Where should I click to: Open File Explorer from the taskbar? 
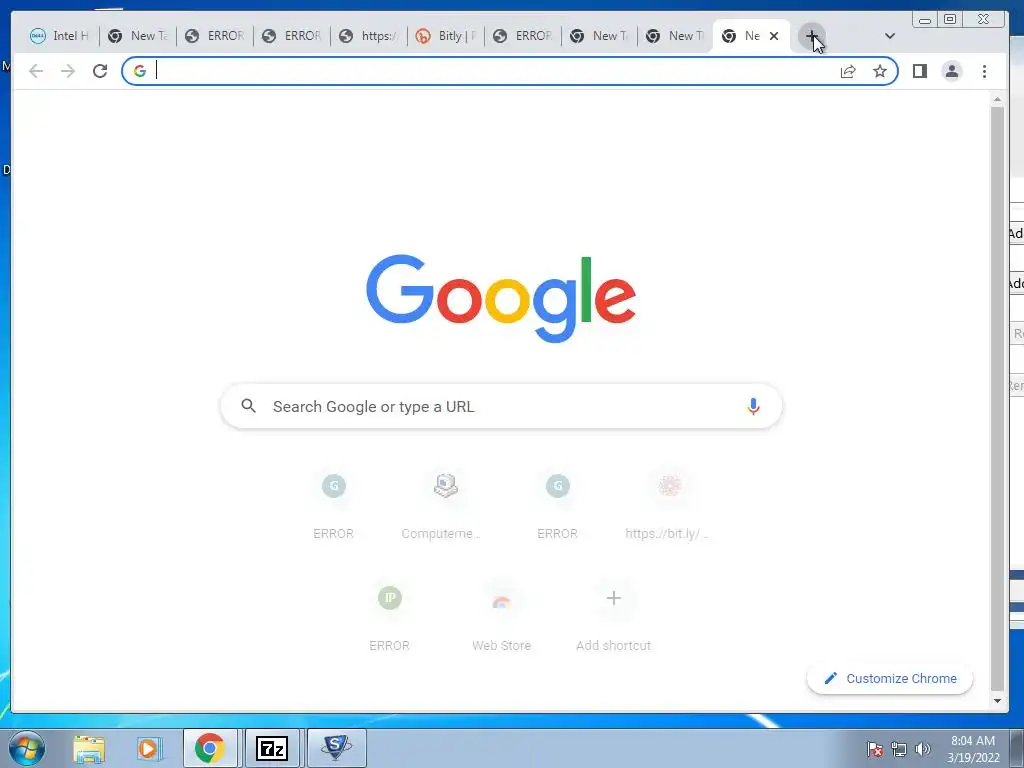[89, 748]
